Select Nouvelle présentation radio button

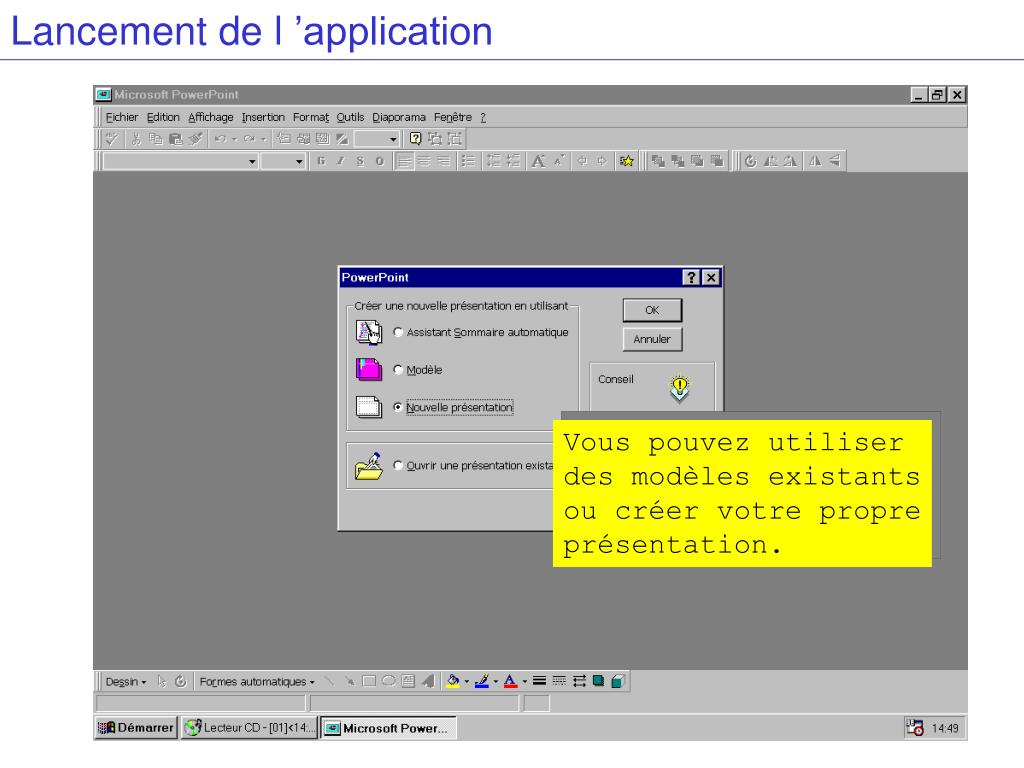398,407
